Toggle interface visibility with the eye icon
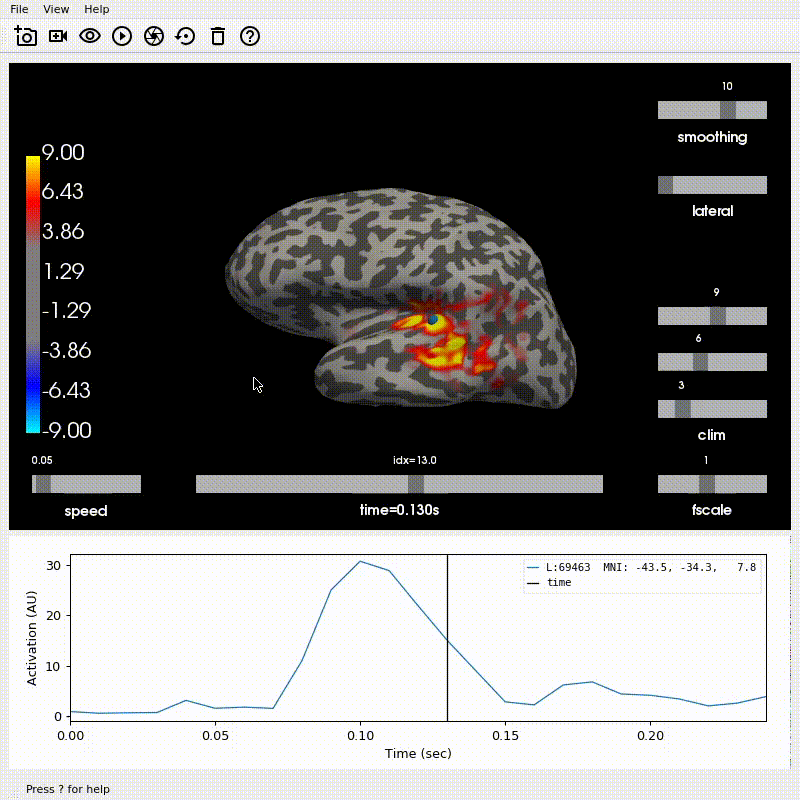Viewport: 800px width, 800px height. pyautogui.click(x=90, y=36)
